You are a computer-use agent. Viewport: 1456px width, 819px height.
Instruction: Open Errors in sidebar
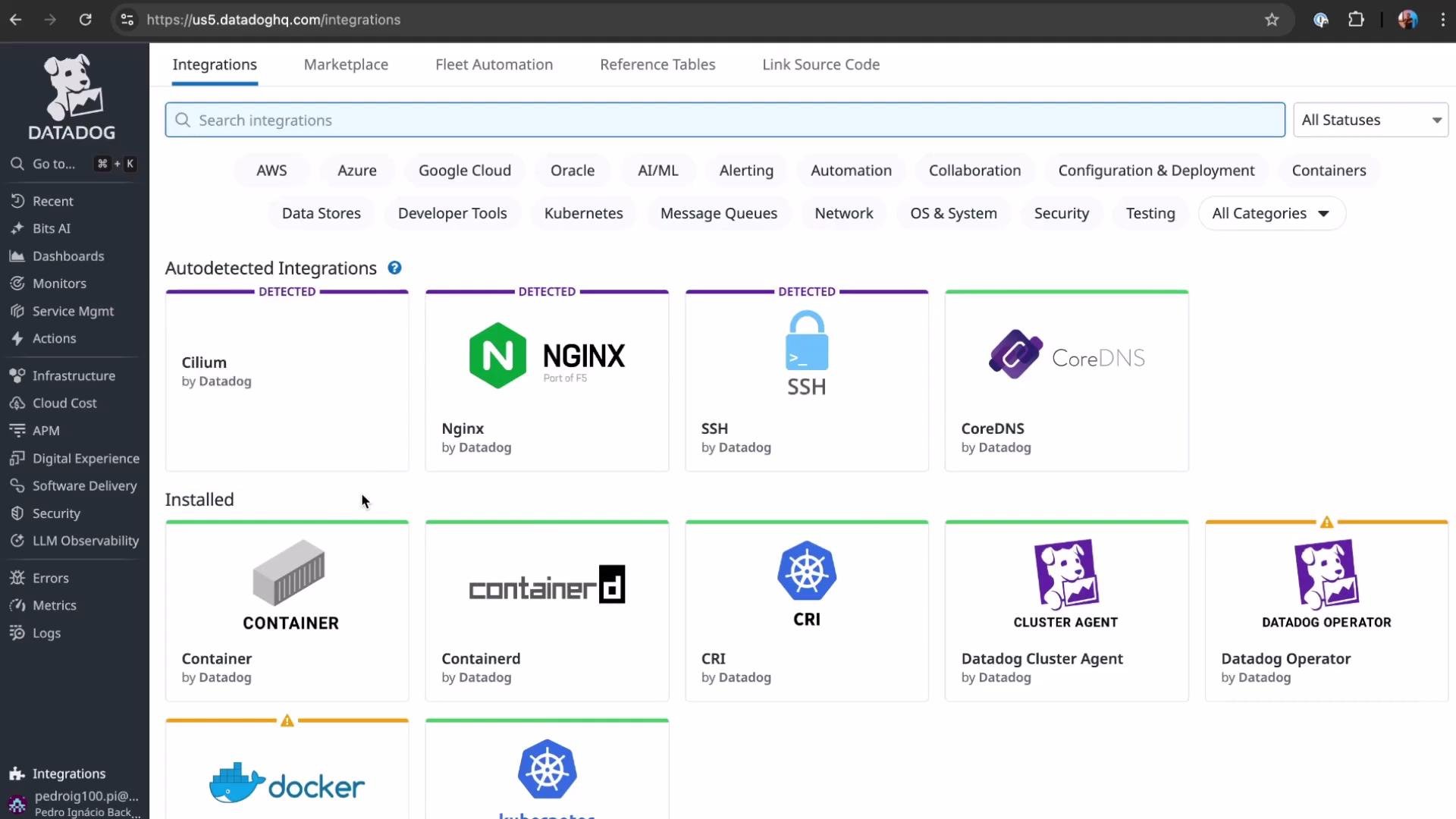pyautogui.click(x=50, y=578)
